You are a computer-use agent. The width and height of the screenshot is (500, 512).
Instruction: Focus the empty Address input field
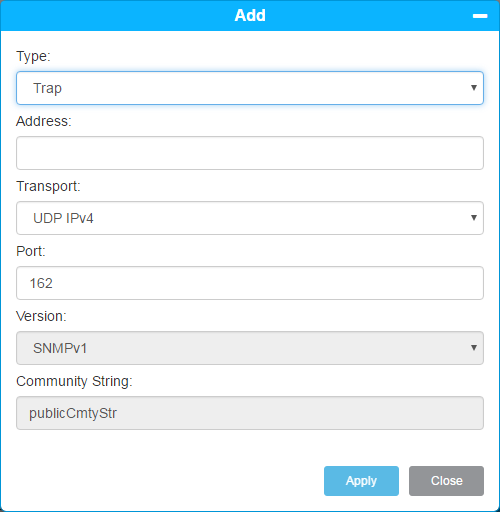coord(250,153)
